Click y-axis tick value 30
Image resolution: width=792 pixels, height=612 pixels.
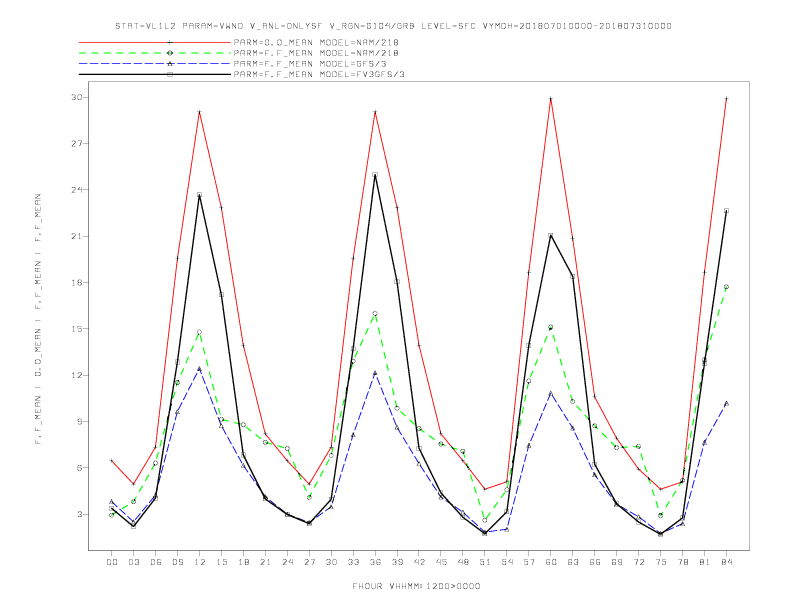77,97
